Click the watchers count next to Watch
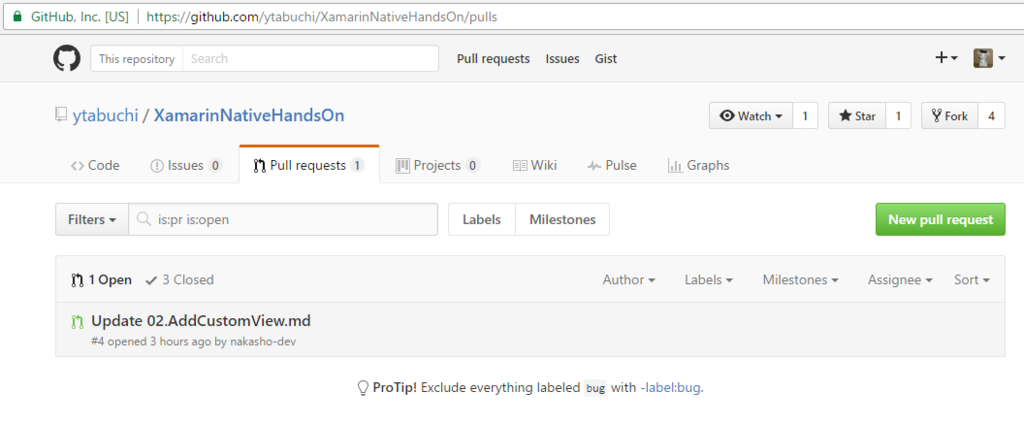Image resolution: width=1024 pixels, height=424 pixels. point(805,116)
